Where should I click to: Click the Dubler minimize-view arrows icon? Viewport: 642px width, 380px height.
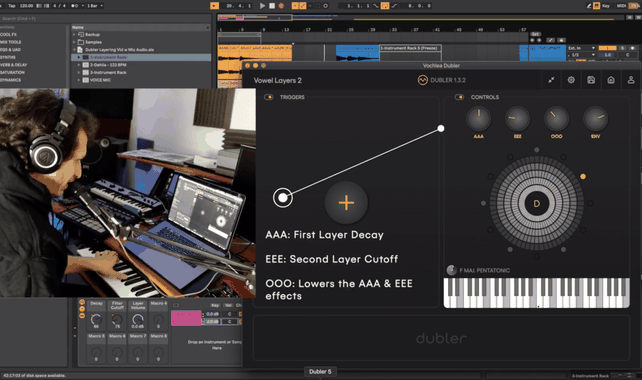(551, 80)
